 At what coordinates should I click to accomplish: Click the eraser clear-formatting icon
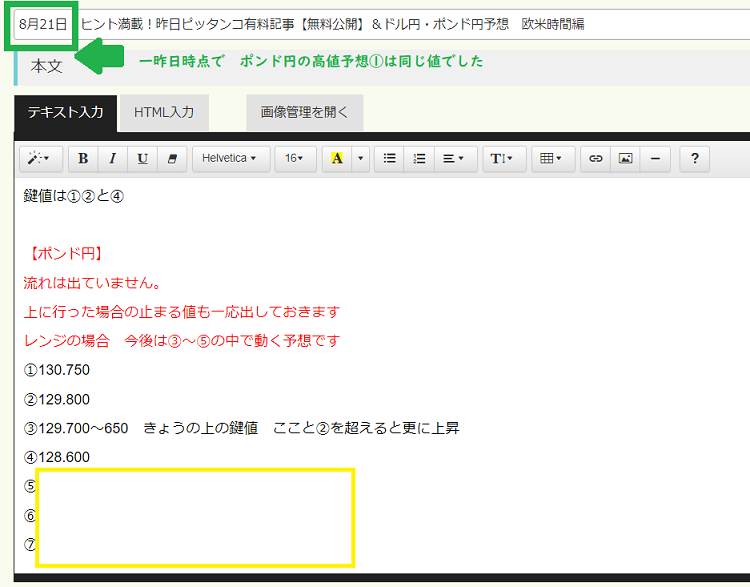tap(172, 158)
